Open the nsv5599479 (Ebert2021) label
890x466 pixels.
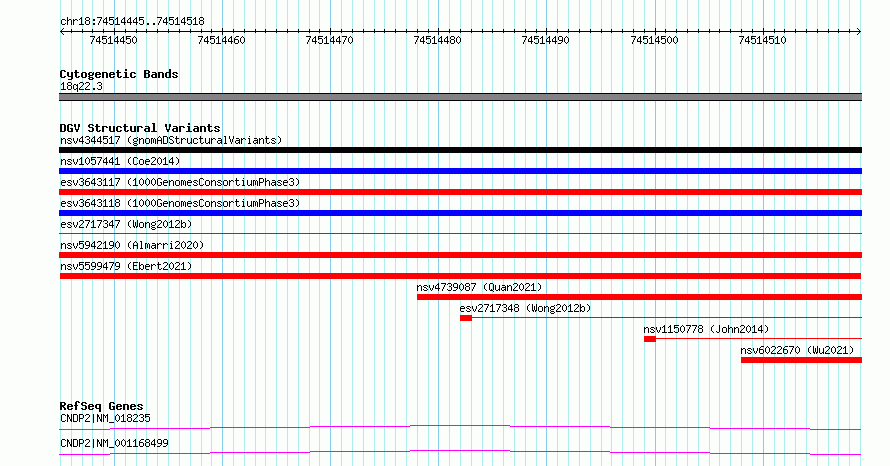(126, 266)
